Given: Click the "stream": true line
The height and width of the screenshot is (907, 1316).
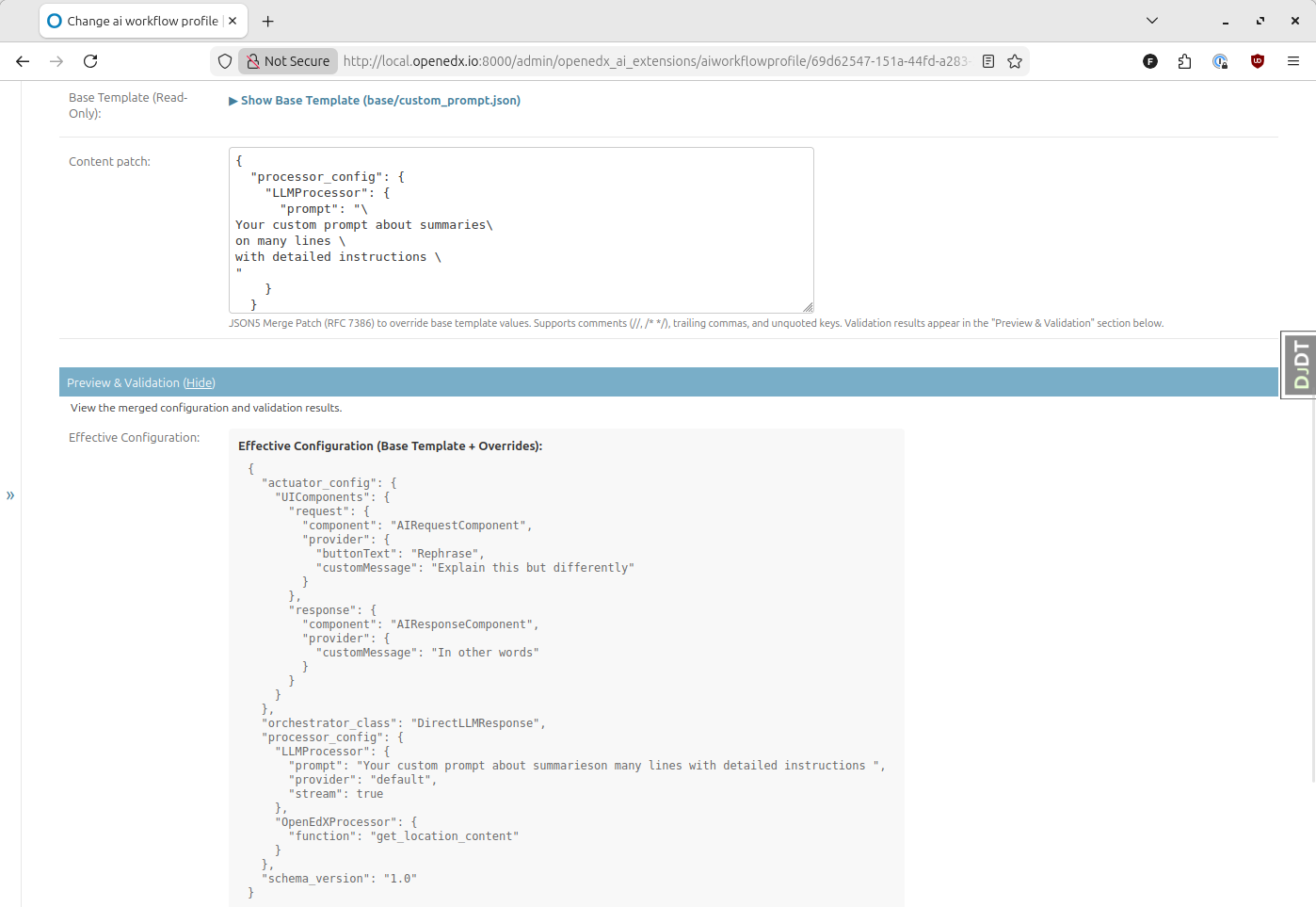Looking at the screenshot, I should [x=336, y=794].
